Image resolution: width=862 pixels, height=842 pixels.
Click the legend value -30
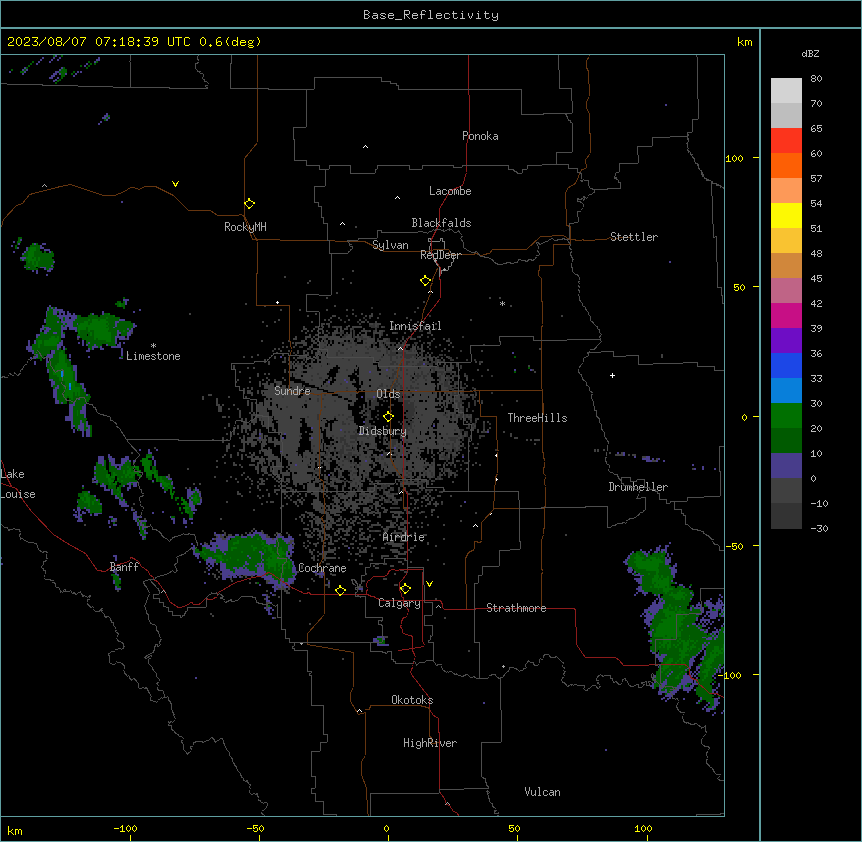819,529
